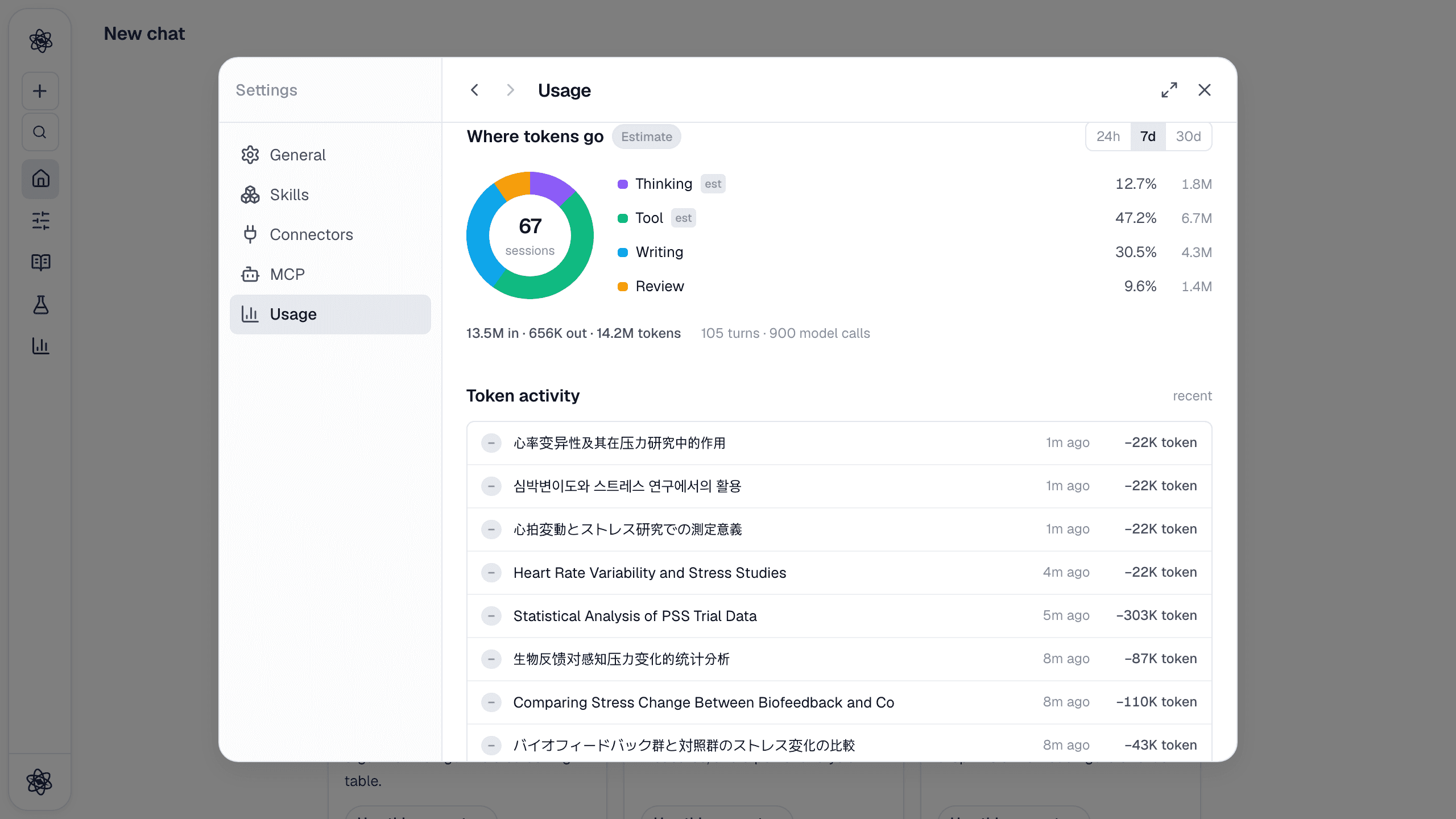
Task: Navigate back with left chevron
Action: 475,90
